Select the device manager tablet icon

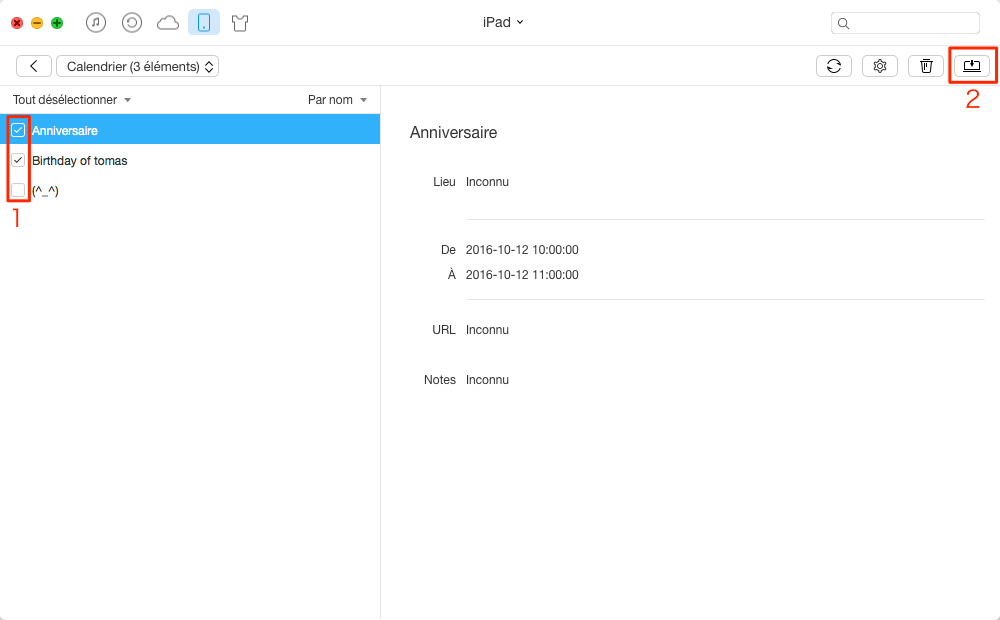[204, 23]
